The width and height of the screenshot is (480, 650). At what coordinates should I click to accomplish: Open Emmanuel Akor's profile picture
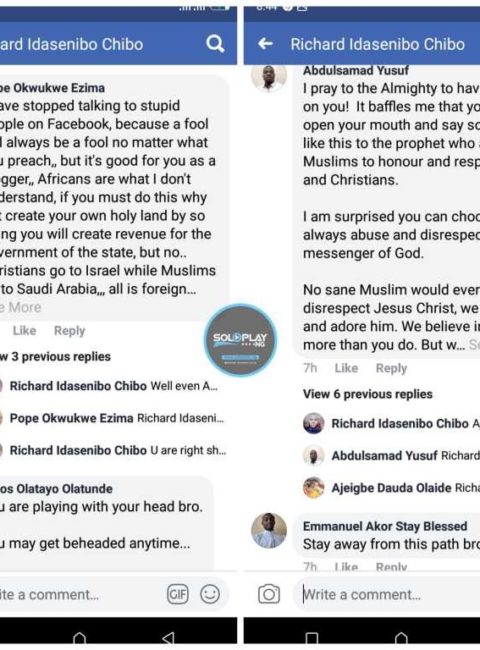[269, 530]
